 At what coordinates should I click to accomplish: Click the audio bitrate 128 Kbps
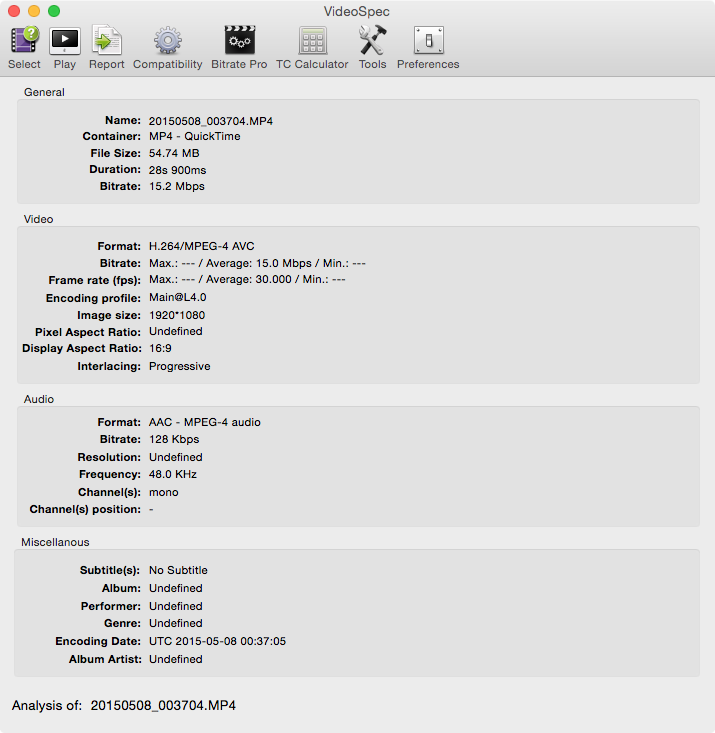coord(174,439)
